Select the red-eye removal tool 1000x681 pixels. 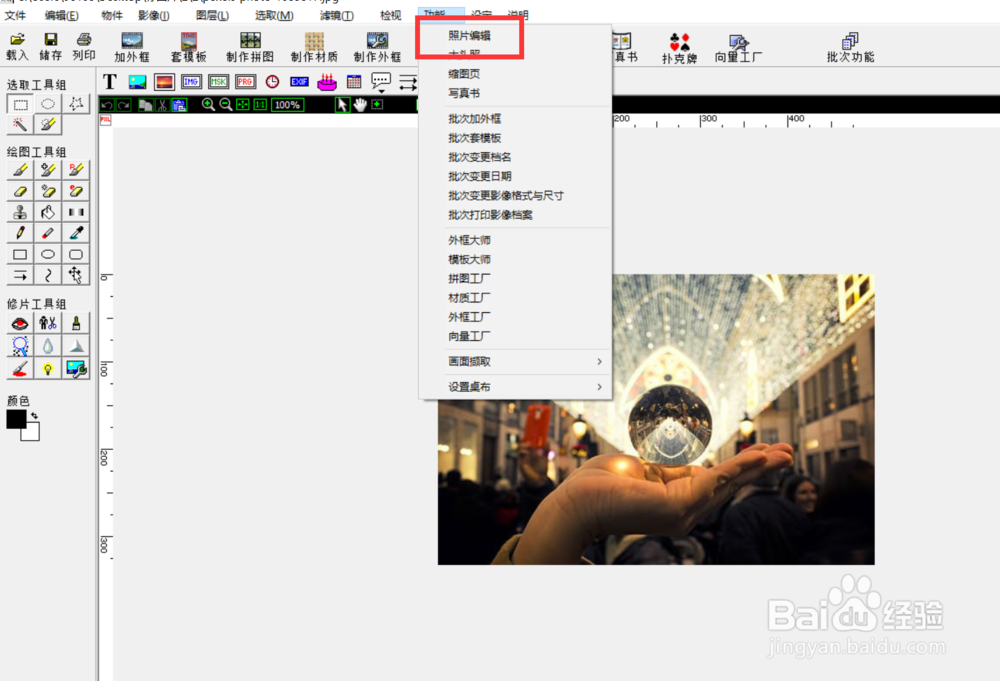(20, 323)
